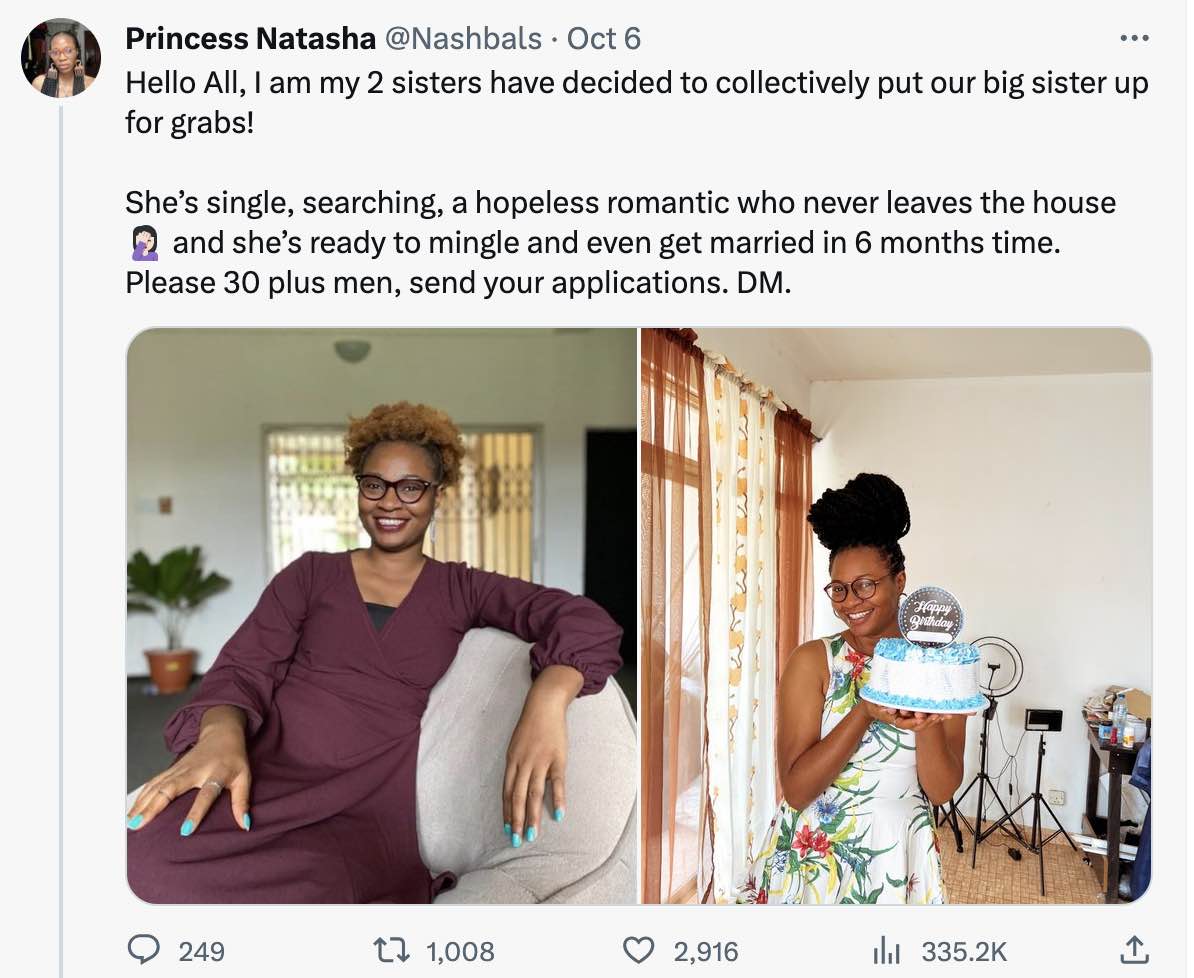Click the "Please 30 plus men" text line

[458, 283]
